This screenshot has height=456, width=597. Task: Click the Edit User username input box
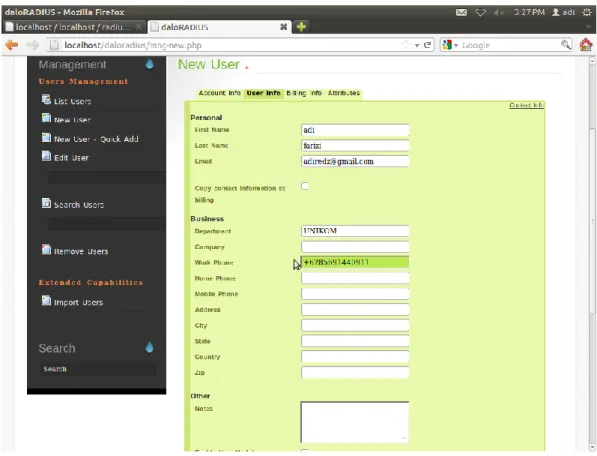click(107, 178)
